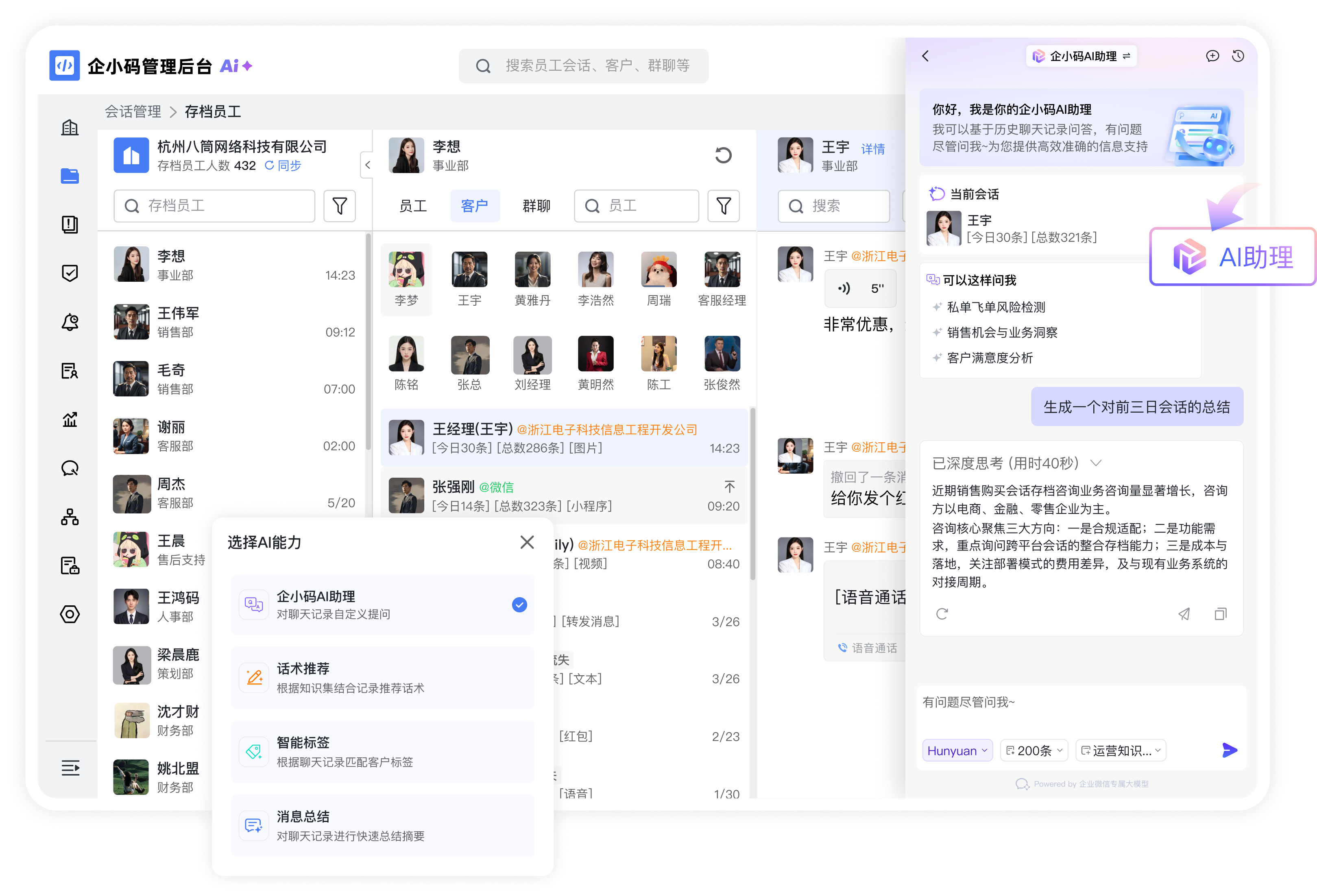Screen dimensions: 1317x896
Task: Start a new AI conversation via plus-chat icon
Action: 1213,56
